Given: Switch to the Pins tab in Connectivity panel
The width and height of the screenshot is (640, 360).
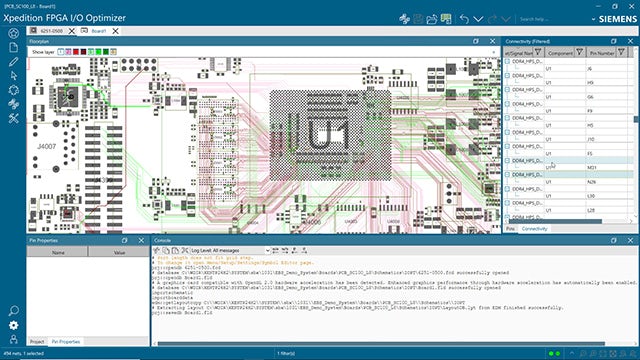Looking at the screenshot, I should [510, 229].
